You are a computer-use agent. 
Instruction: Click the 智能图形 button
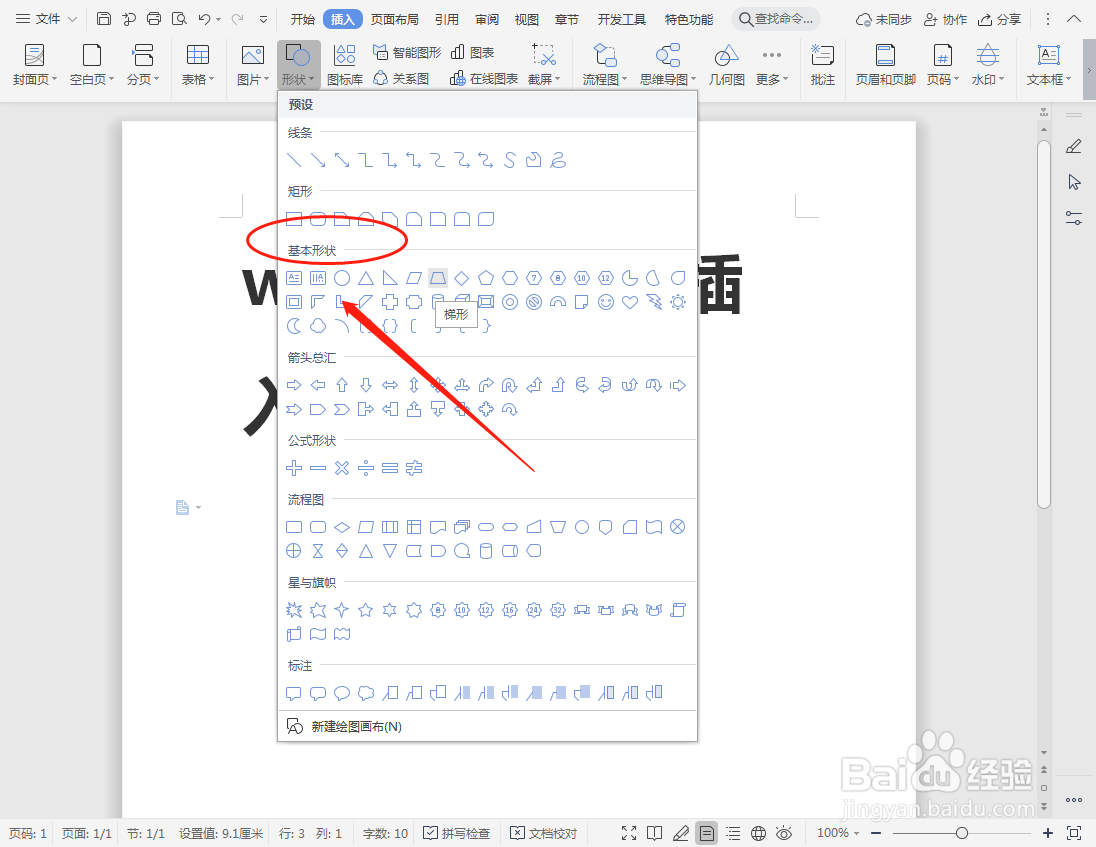coord(408,52)
